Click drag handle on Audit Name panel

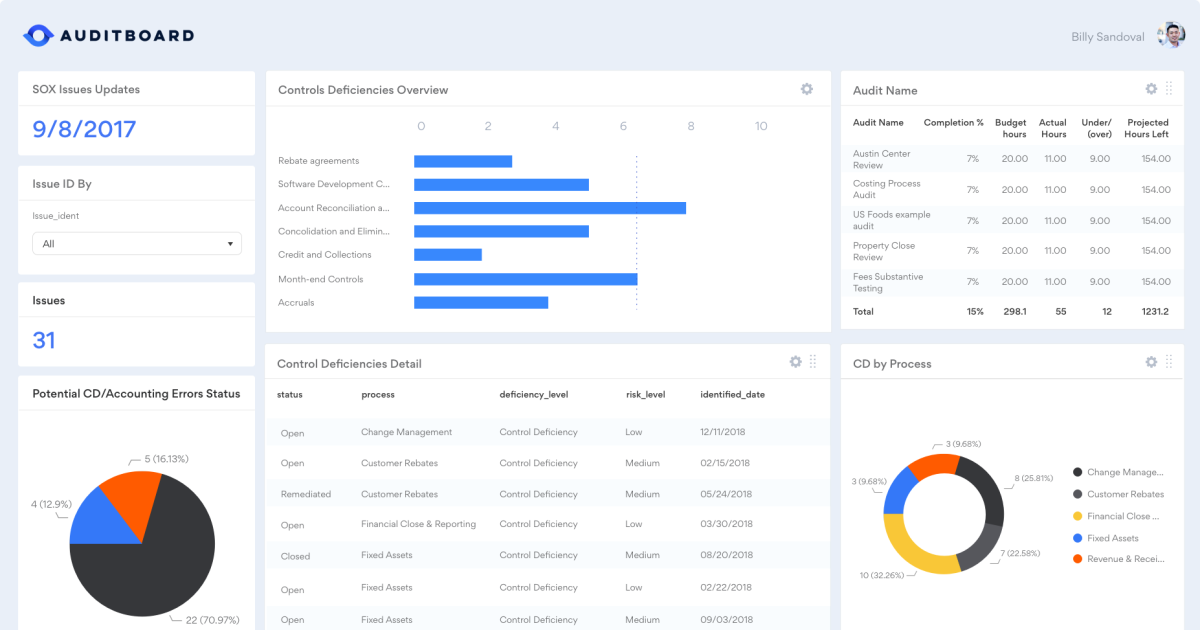point(1169,89)
